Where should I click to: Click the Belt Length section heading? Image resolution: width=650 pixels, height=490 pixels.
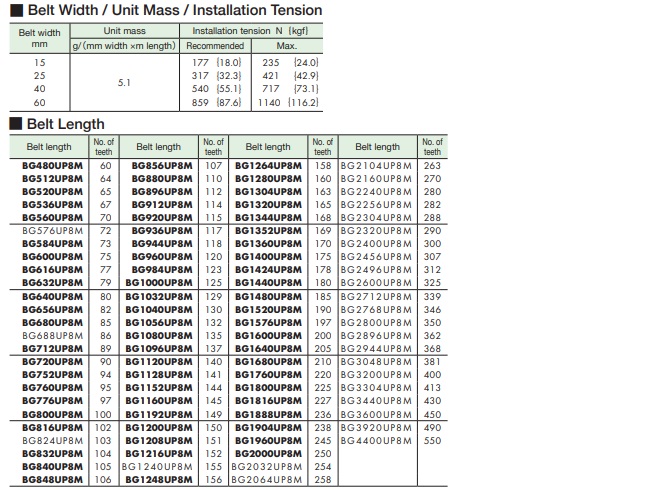(x=57, y=124)
